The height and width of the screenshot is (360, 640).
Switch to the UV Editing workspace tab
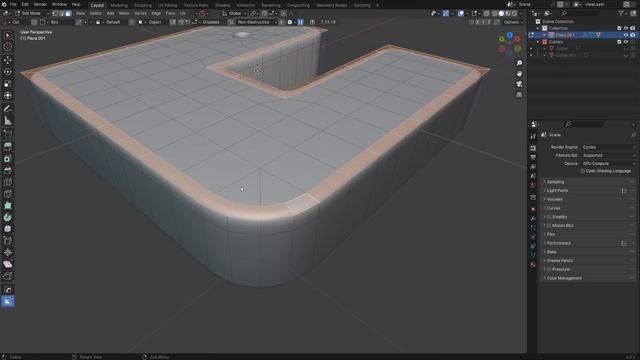167,5
